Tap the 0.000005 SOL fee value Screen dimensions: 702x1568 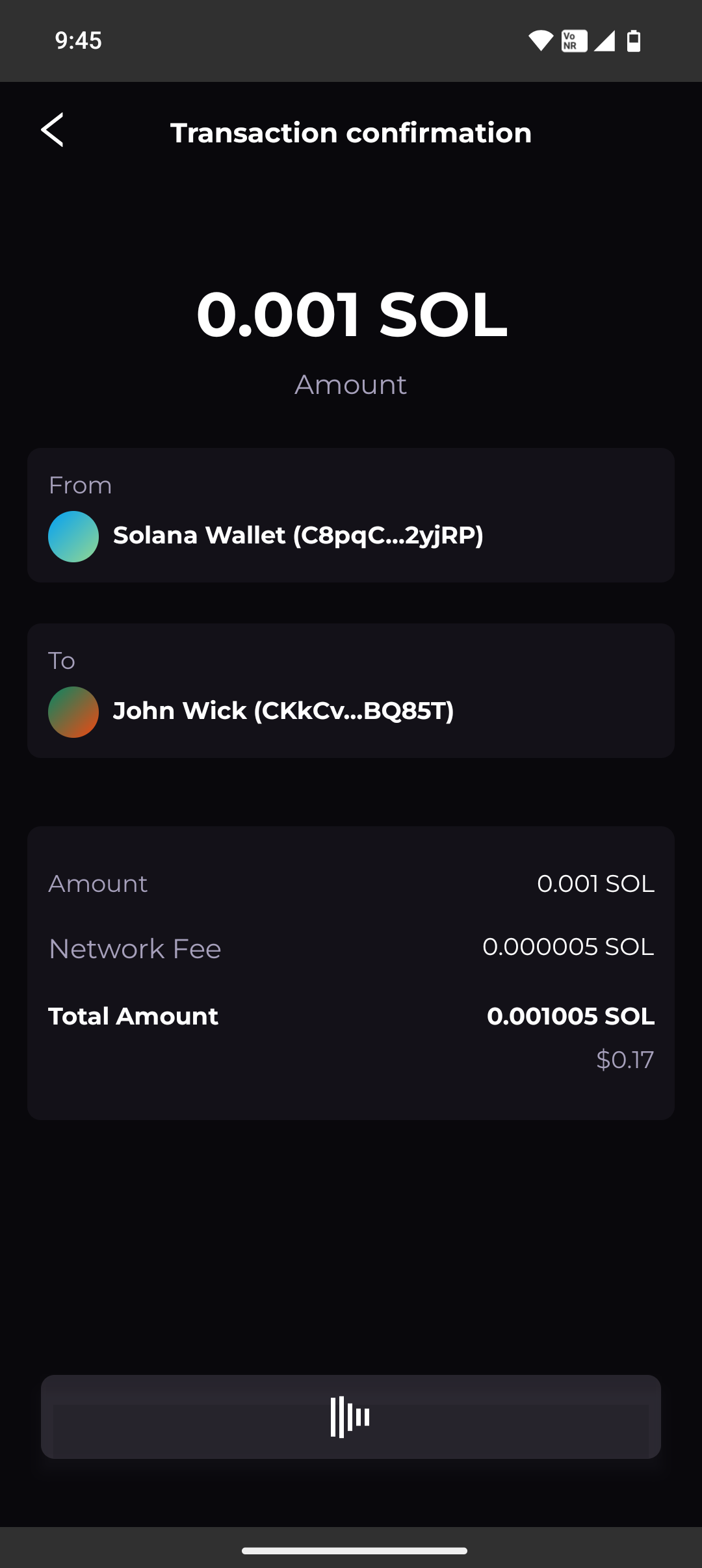click(x=568, y=947)
